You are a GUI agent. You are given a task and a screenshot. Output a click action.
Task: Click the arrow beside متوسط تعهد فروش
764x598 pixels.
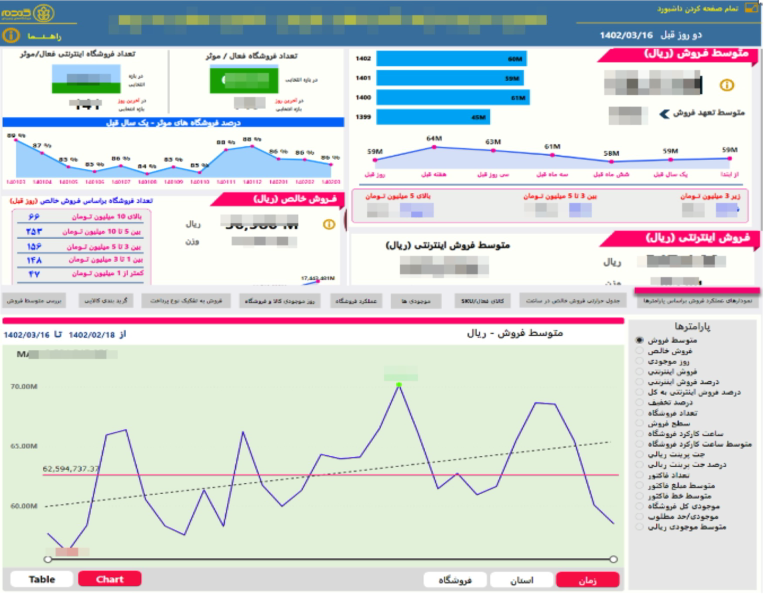[664, 114]
